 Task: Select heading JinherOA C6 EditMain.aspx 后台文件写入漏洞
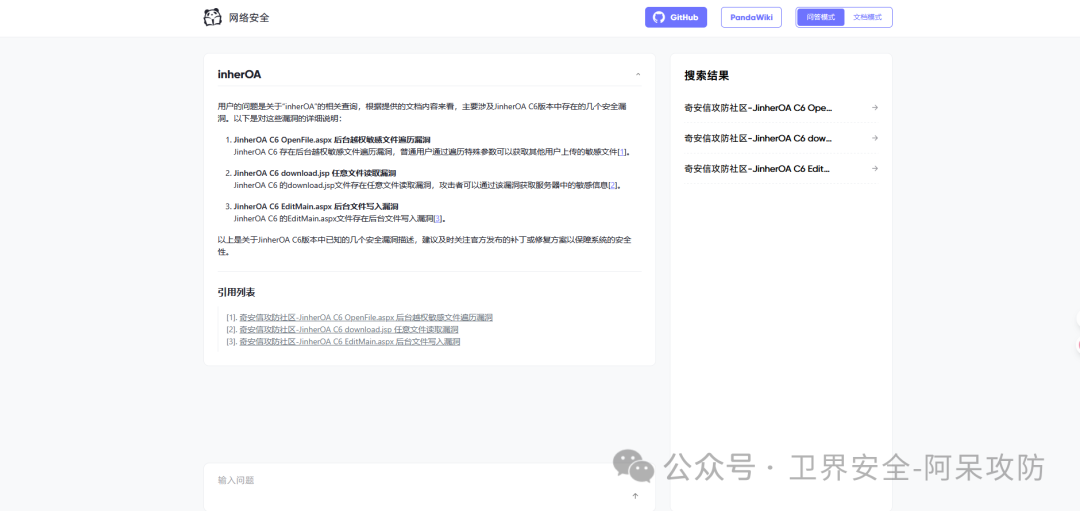pos(315,206)
